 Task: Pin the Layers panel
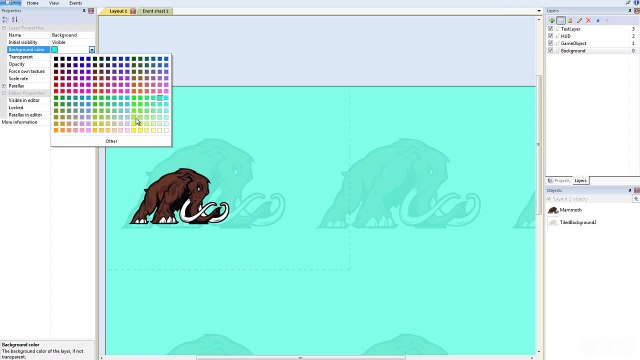tap(630, 11)
